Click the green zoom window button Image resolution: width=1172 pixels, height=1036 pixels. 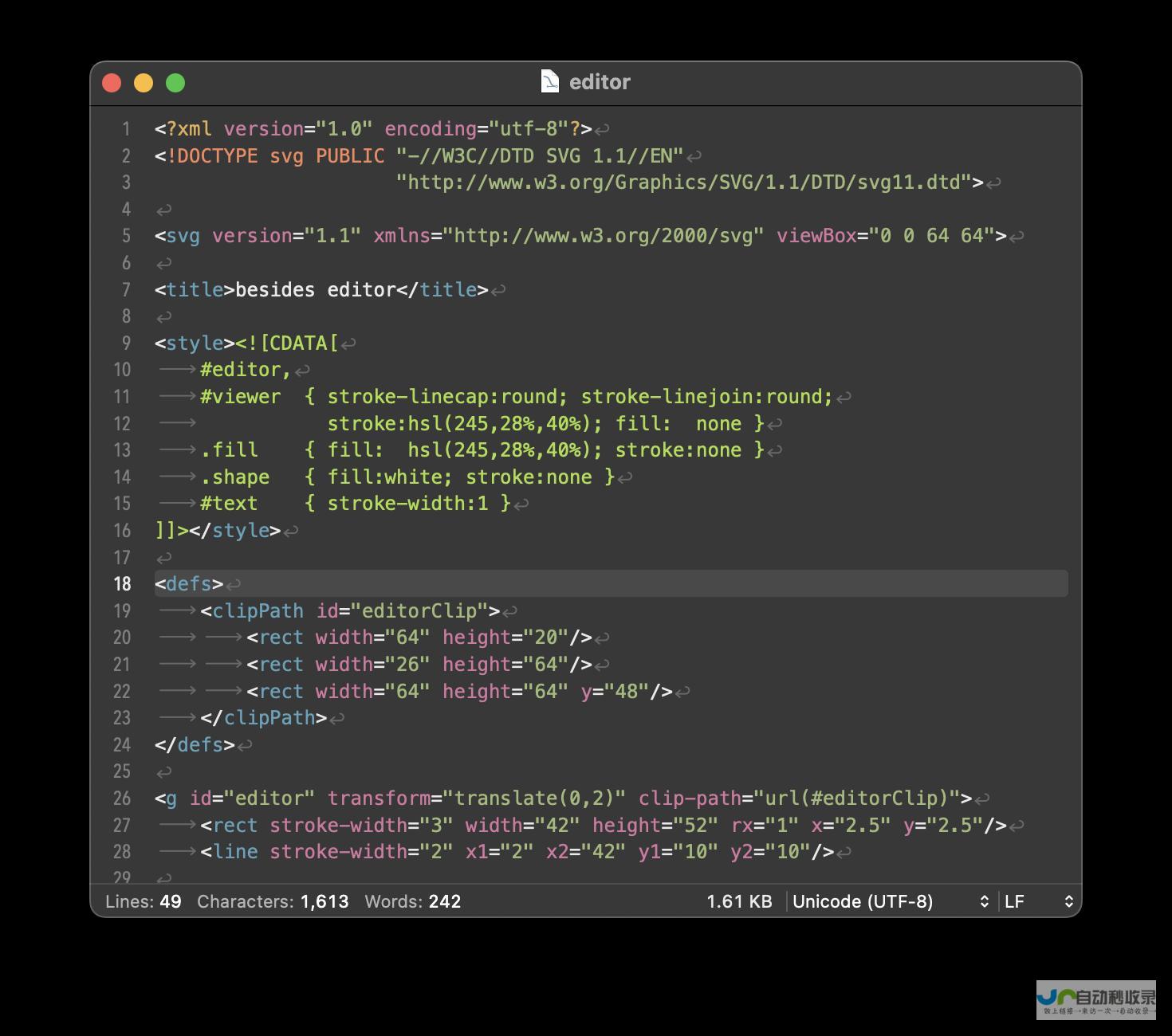tap(175, 83)
